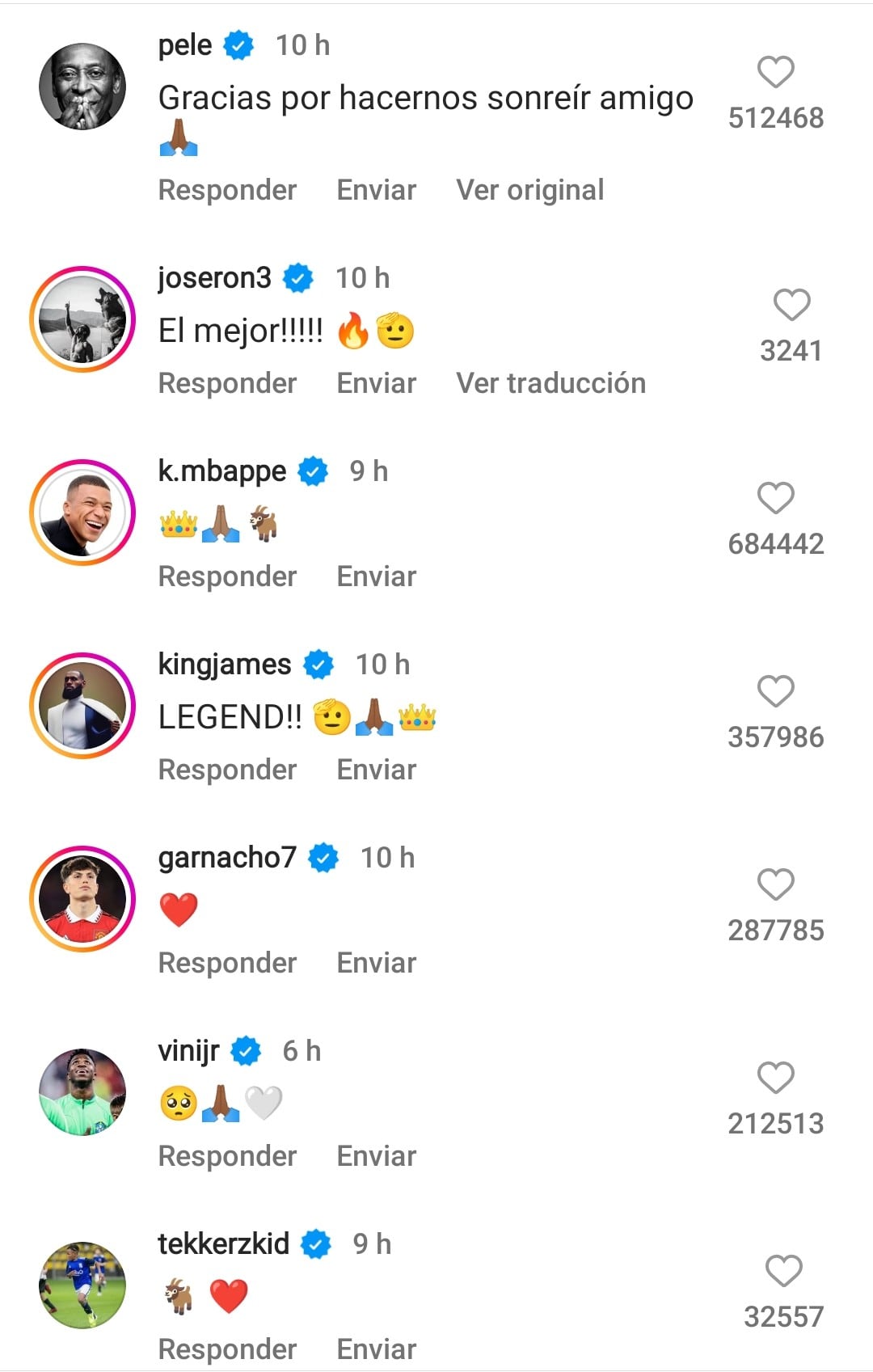Open pele's profile picture
This screenshot has width=873, height=1372.
click(x=82, y=87)
